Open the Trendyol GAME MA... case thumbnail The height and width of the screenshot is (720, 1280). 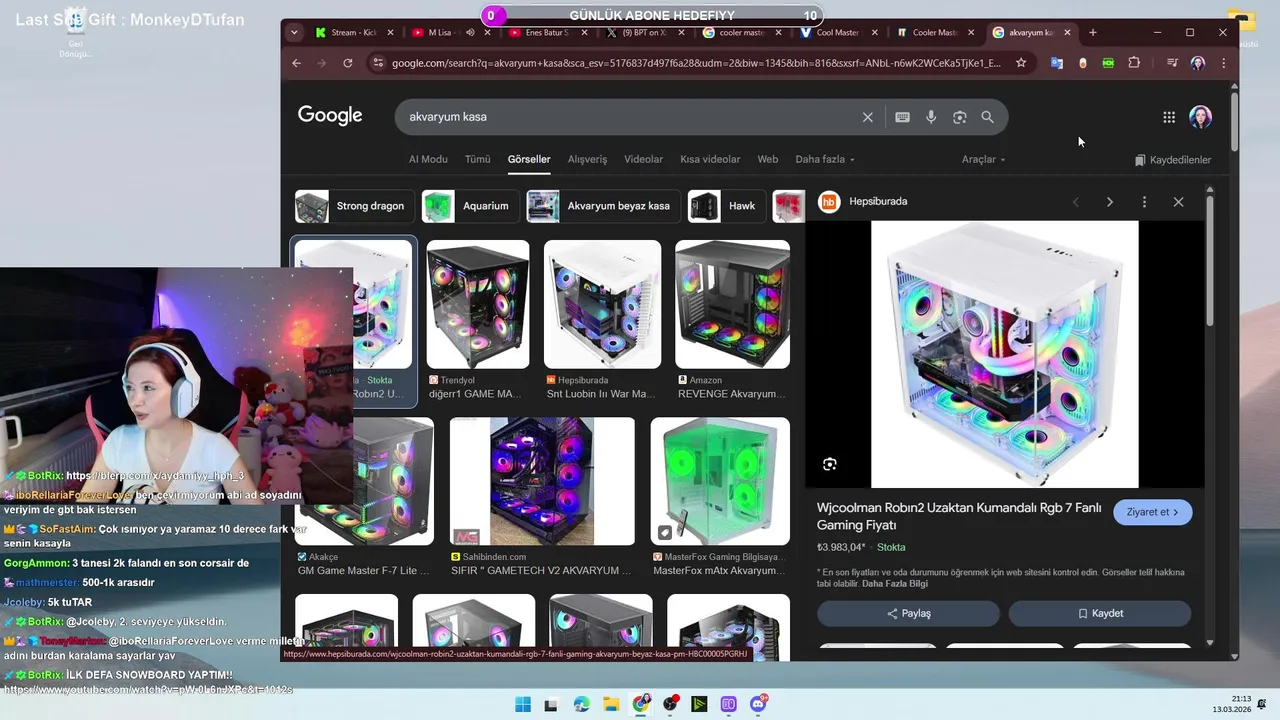[x=478, y=304]
